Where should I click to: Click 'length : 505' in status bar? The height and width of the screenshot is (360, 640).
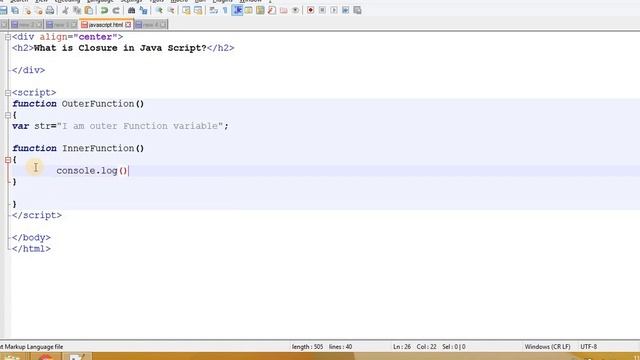coord(307,347)
